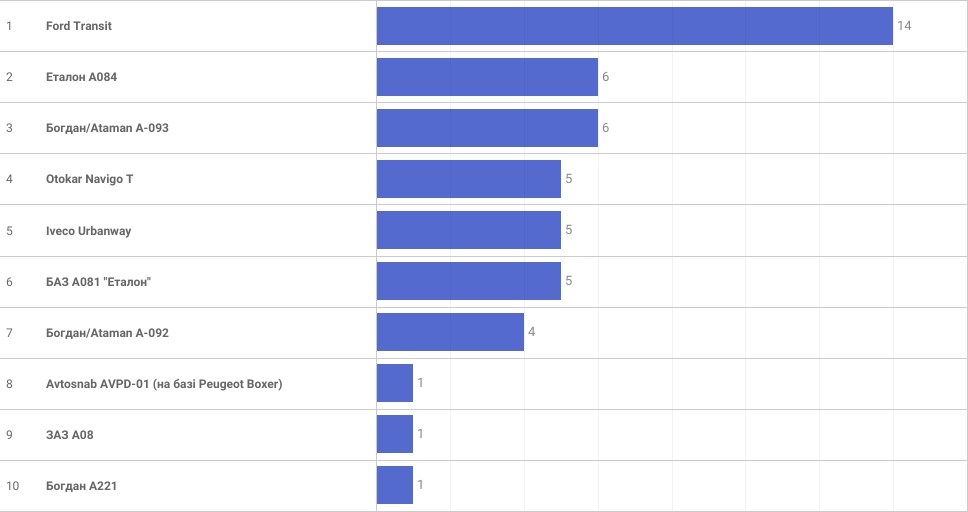Viewport: 968px width, 512px height.
Task: Select the Avtosnab AVPD-01 label text
Action: point(164,384)
